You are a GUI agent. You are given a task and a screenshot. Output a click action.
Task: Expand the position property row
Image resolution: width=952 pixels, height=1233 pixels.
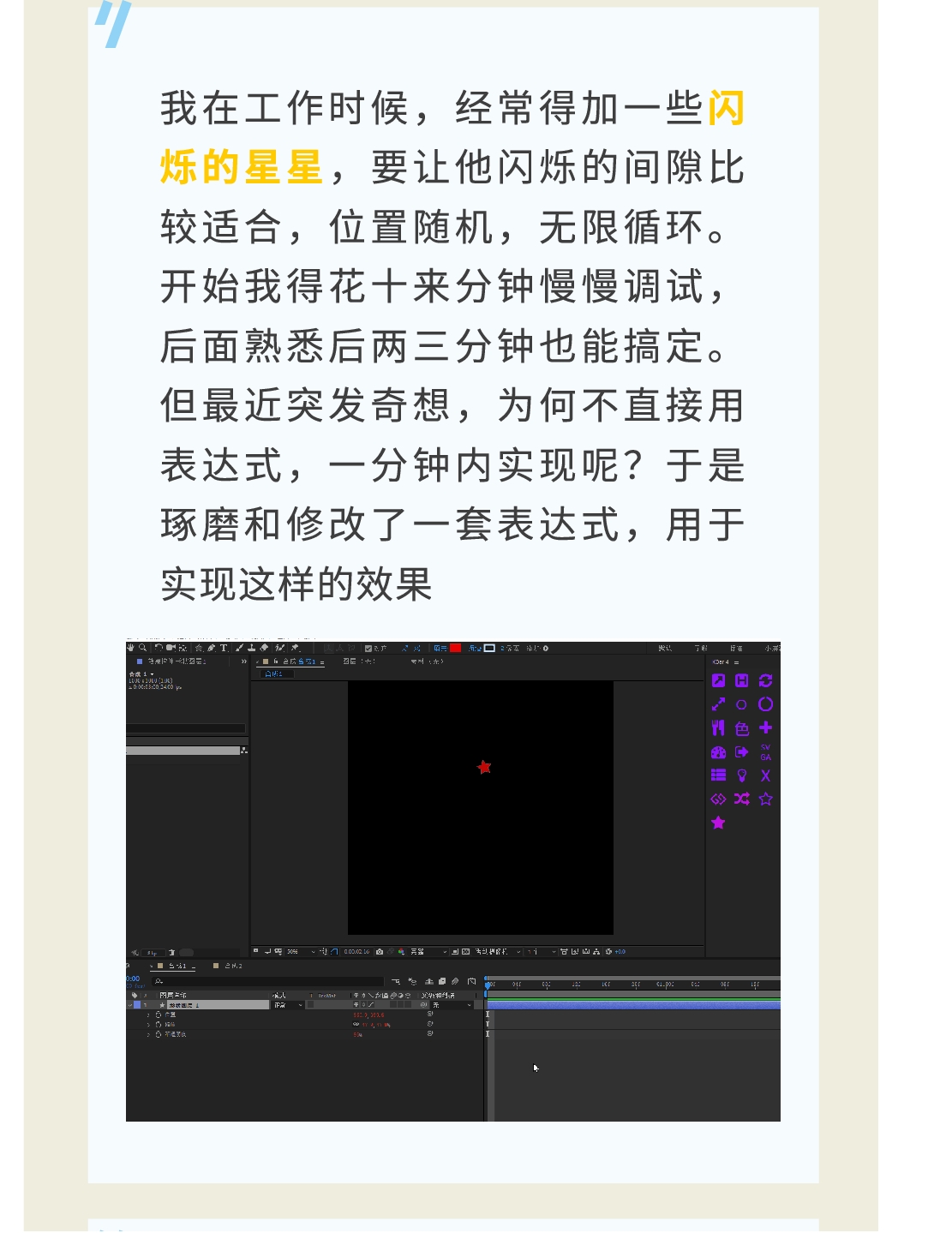148,1015
